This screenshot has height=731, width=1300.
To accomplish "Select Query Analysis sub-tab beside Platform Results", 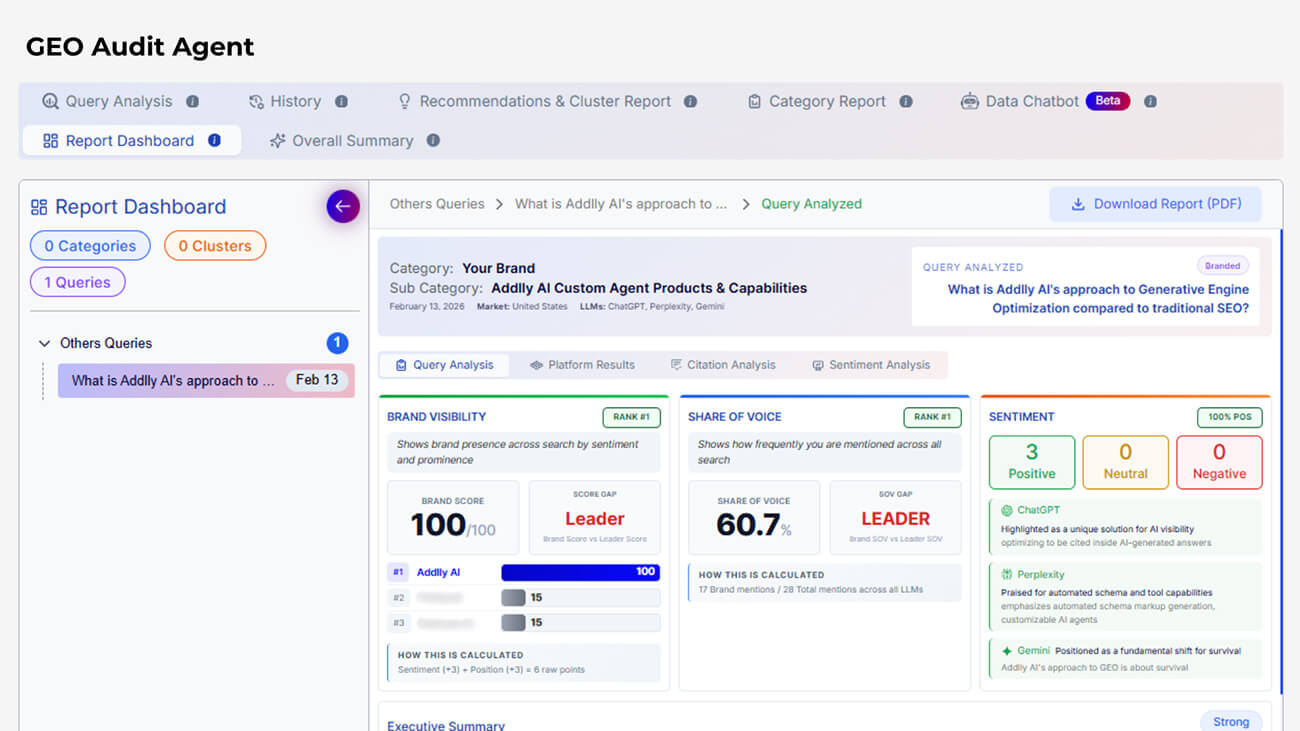I will click(x=444, y=365).
